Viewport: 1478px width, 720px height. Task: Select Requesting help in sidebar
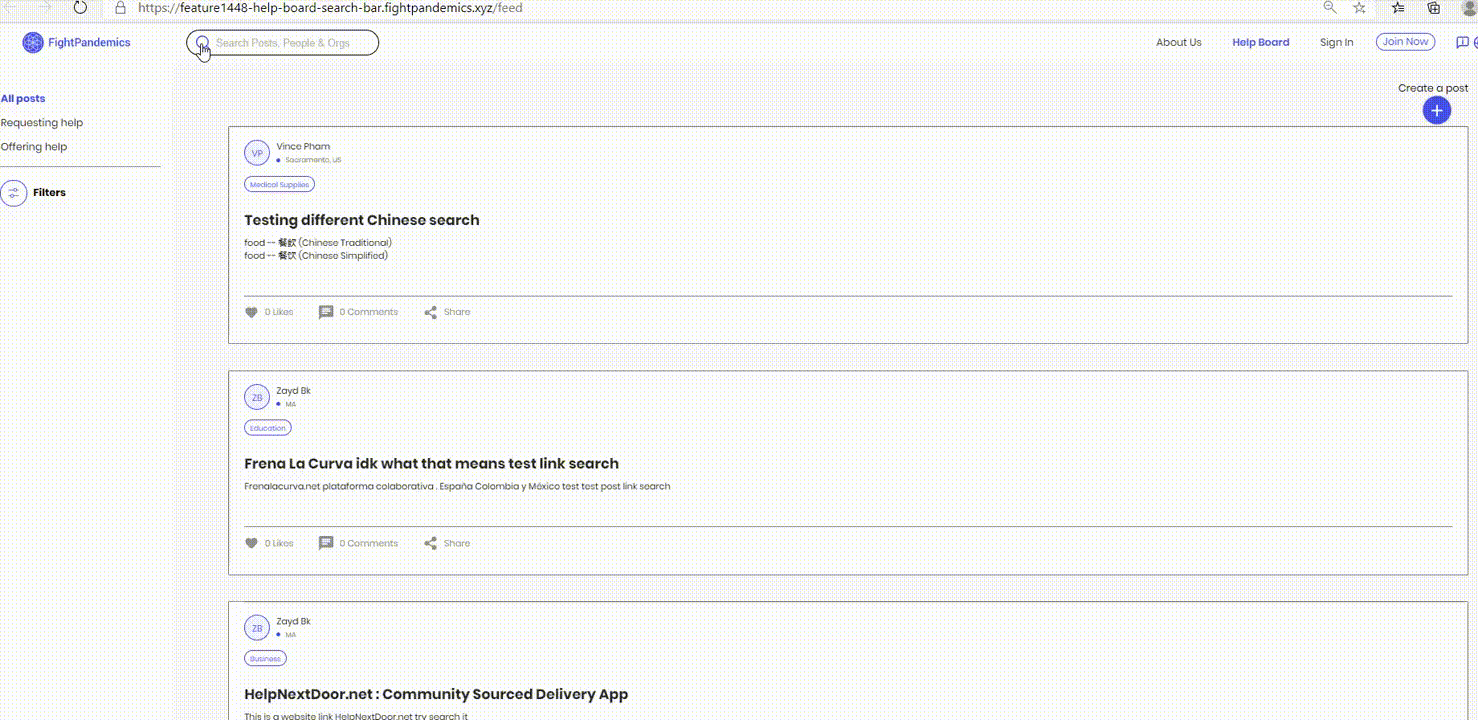42,122
